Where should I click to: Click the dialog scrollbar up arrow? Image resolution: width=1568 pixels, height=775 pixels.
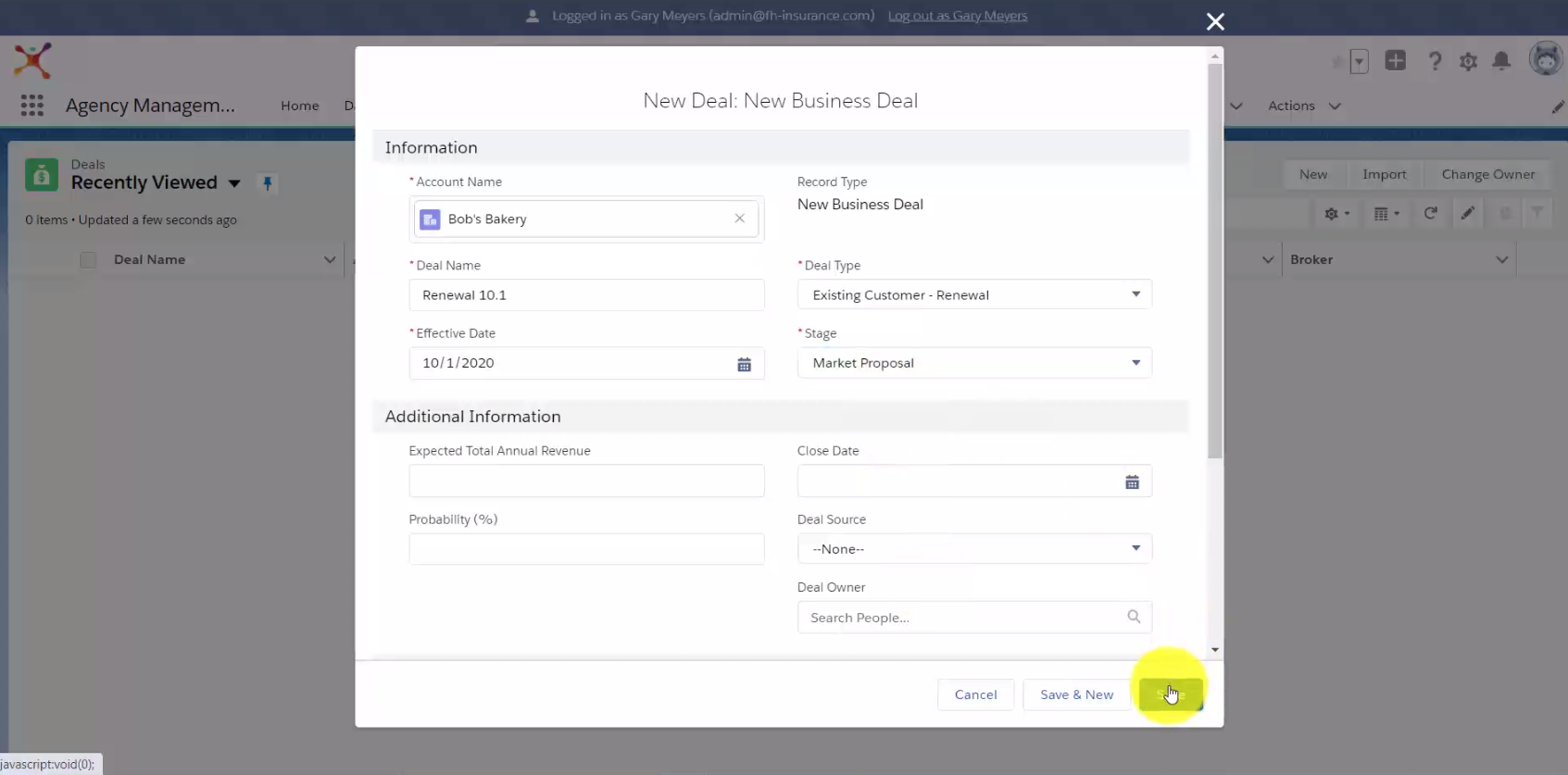click(1215, 56)
